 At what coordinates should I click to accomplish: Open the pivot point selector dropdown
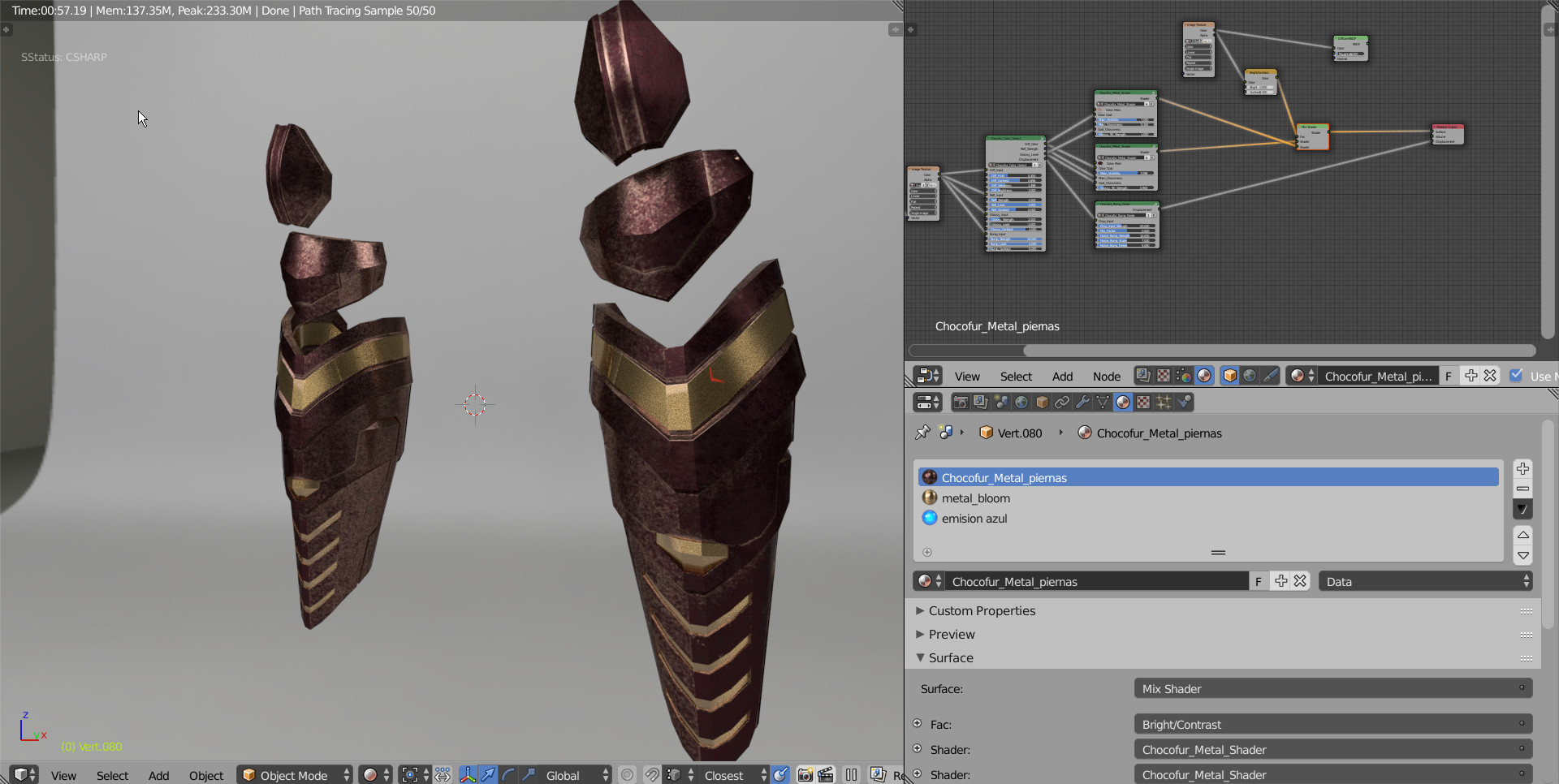415,775
